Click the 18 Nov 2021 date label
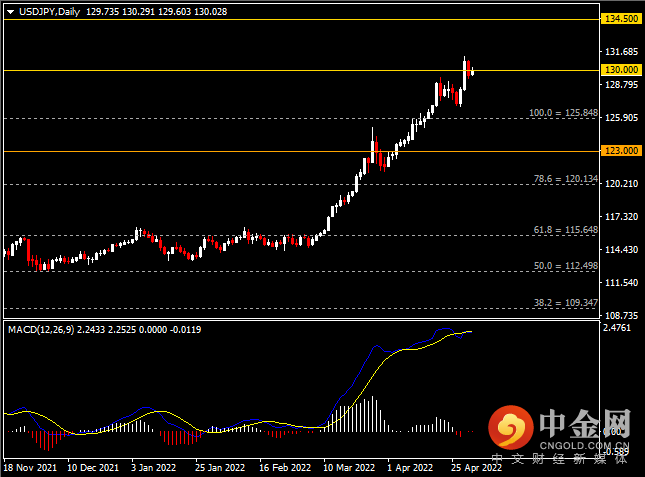The width and height of the screenshot is (645, 477). (x=30, y=468)
